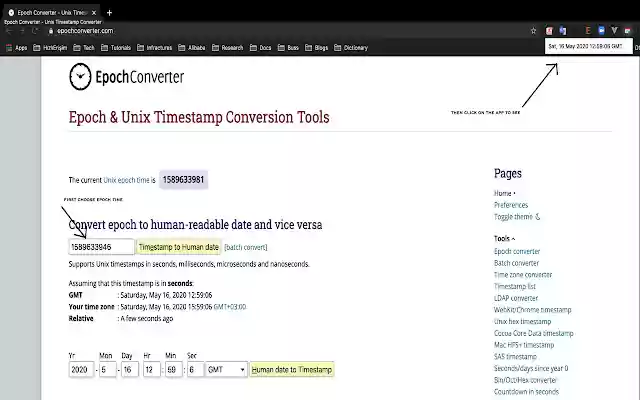
Task: Open the blue camera extension icon
Action: (x=601, y=31)
